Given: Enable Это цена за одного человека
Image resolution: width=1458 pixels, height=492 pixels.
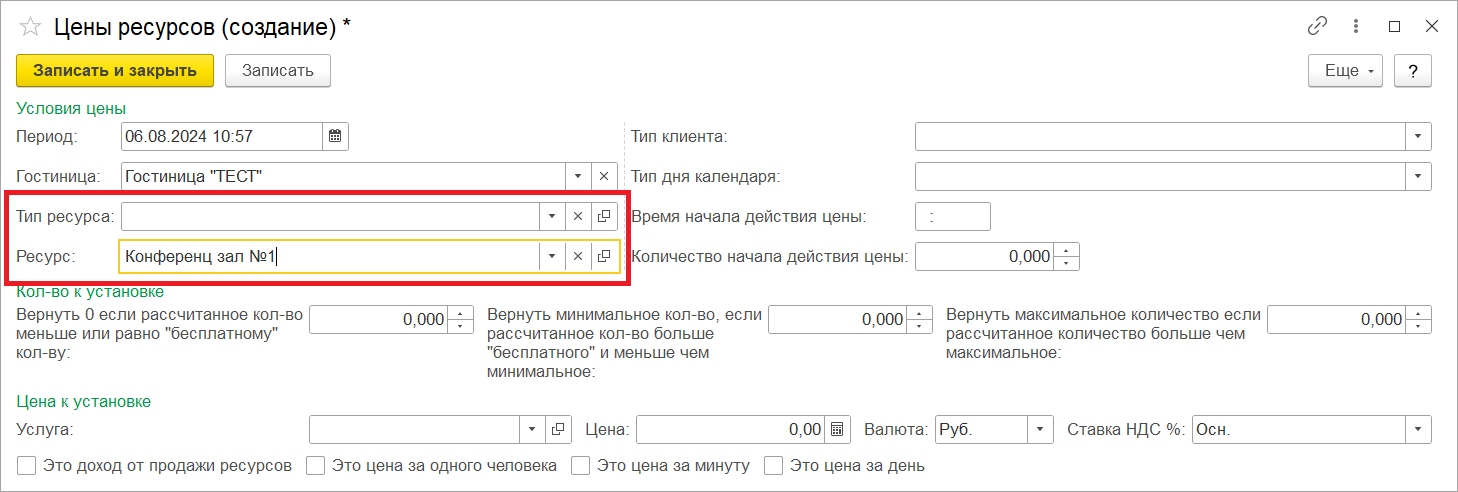Looking at the screenshot, I should click(x=315, y=465).
